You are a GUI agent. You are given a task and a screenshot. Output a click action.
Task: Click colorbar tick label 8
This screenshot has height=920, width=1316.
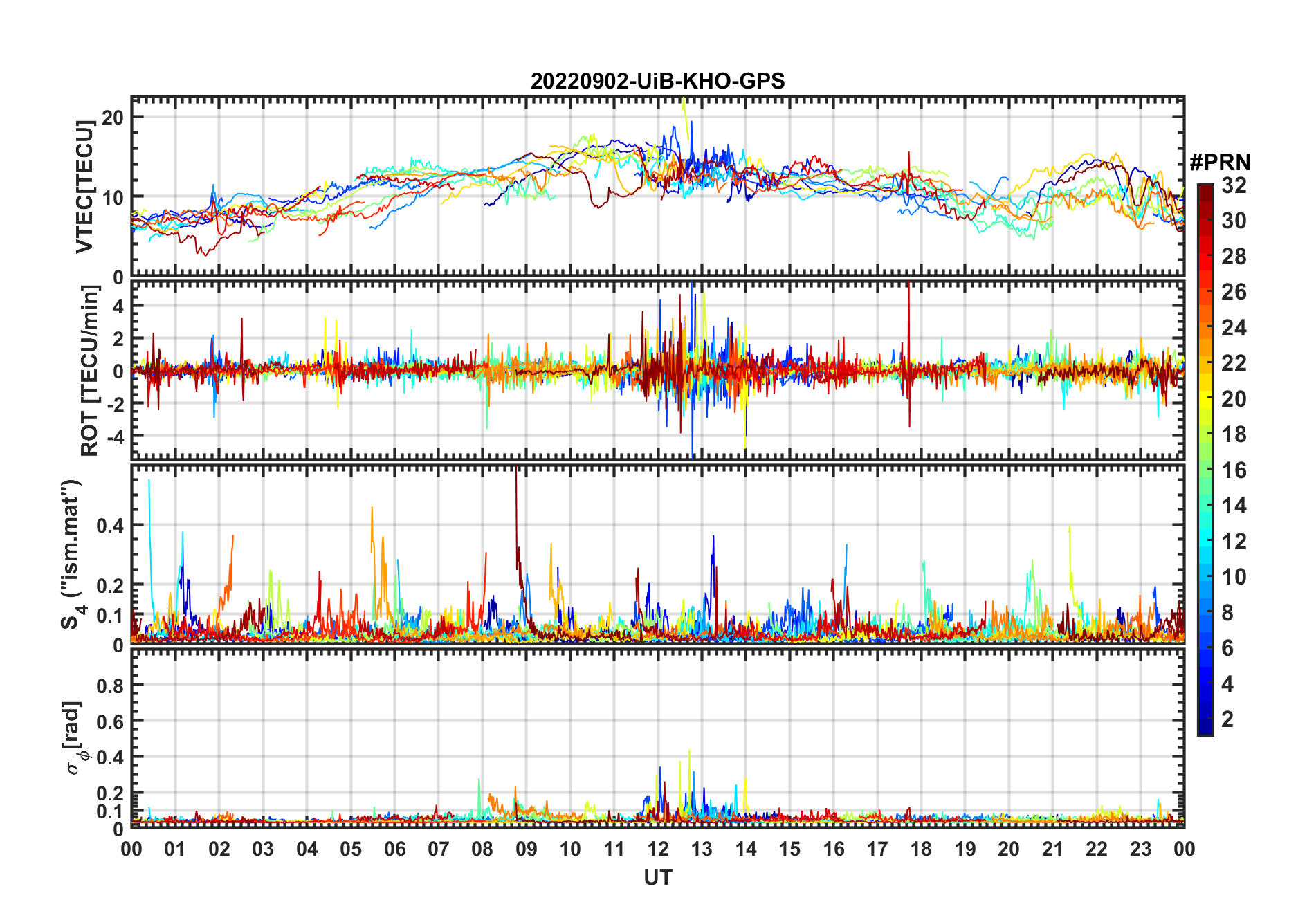pyautogui.click(x=1227, y=612)
